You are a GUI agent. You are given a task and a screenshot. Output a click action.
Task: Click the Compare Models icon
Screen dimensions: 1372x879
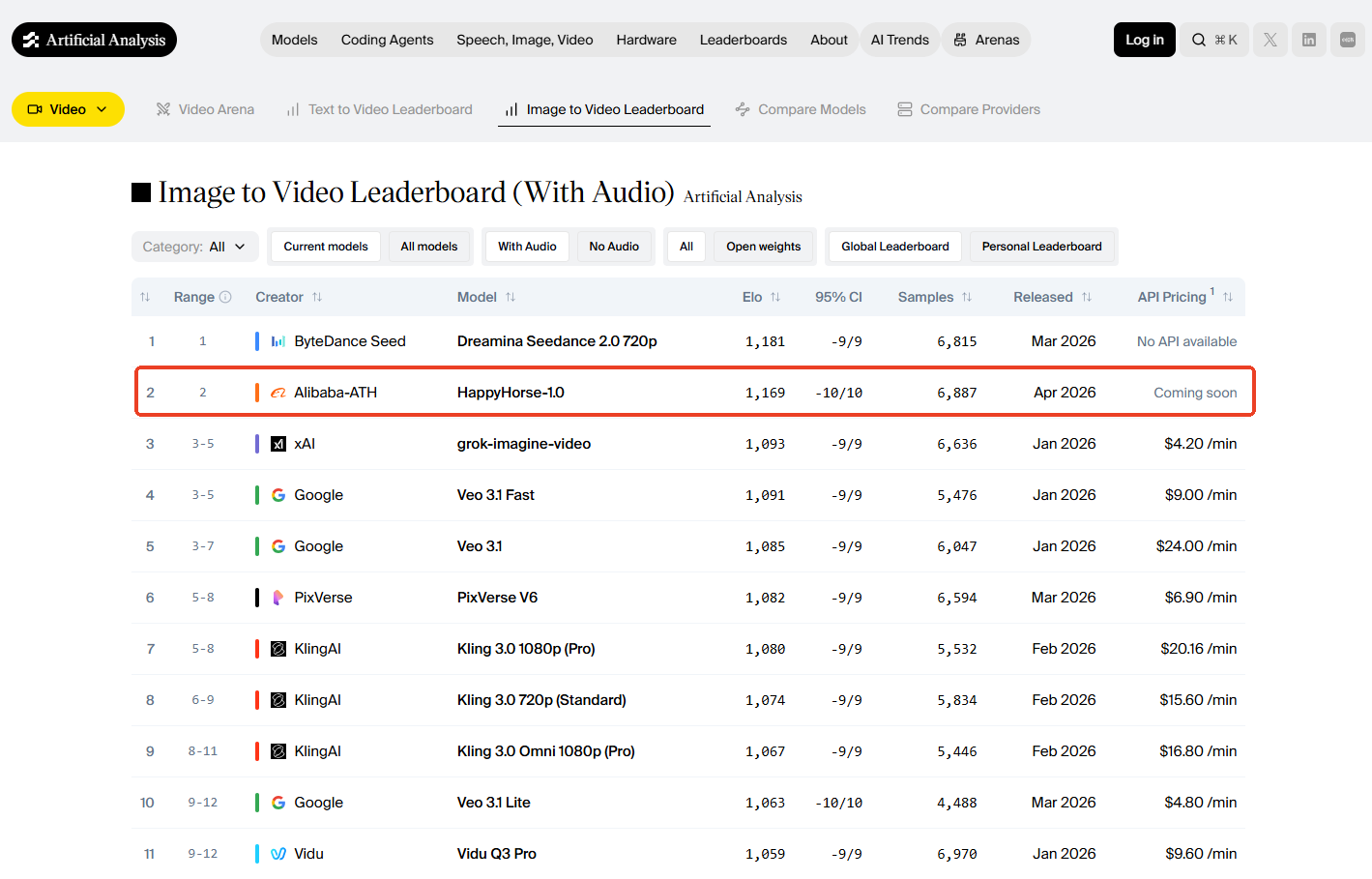tap(743, 109)
